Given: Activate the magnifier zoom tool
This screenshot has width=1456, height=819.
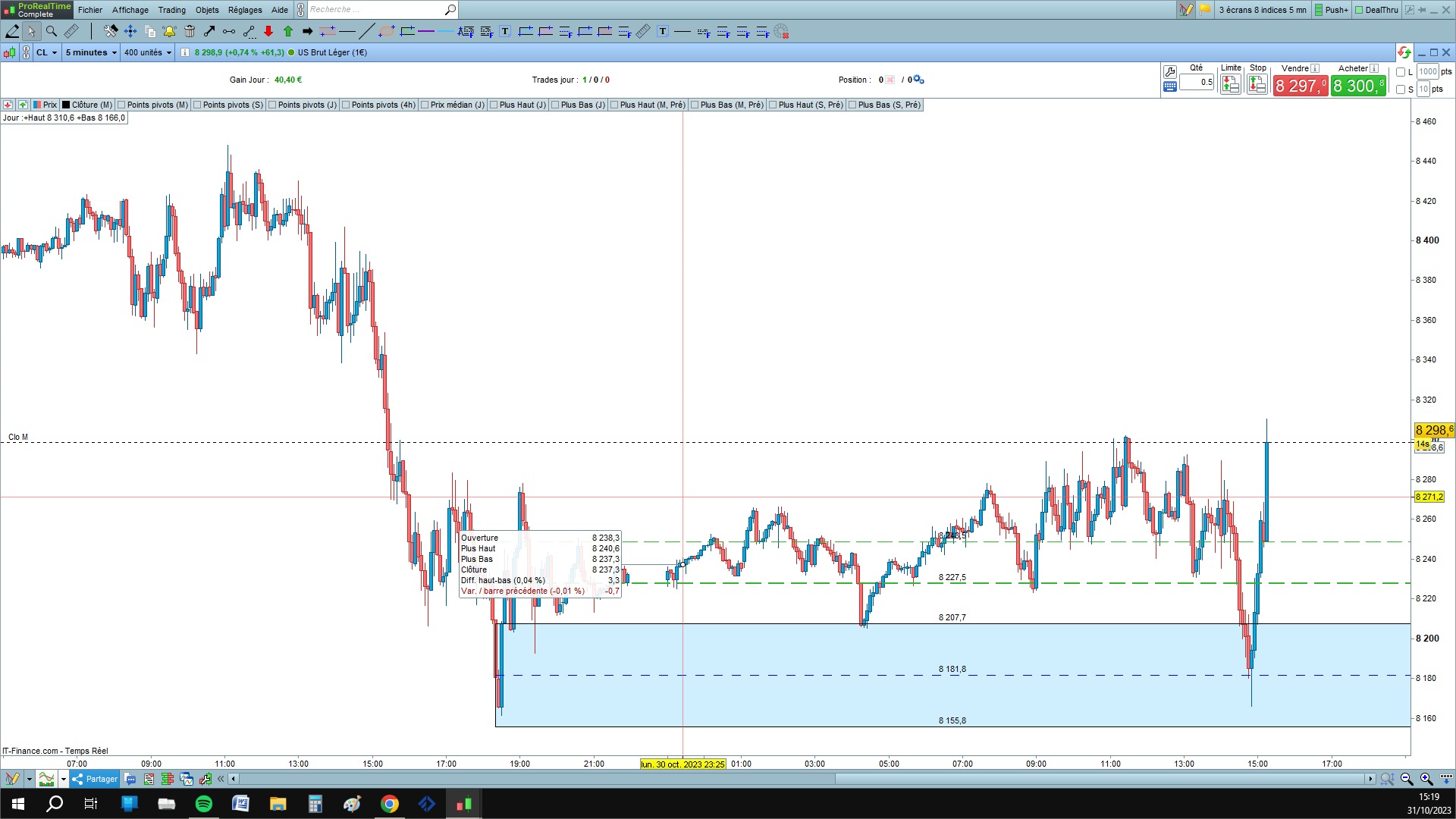Looking at the screenshot, I should click(x=52, y=31).
